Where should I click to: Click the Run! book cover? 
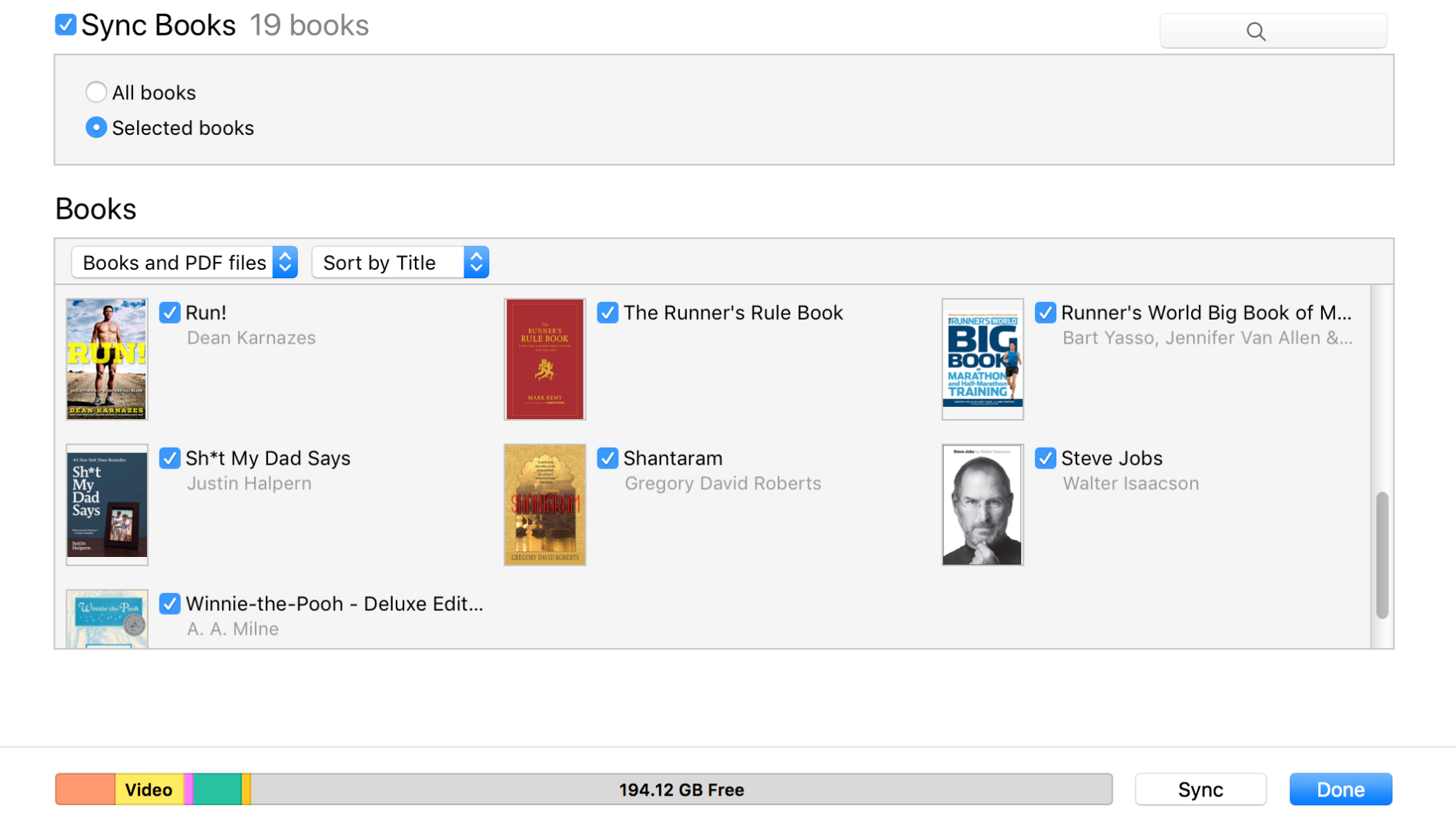point(106,358)
